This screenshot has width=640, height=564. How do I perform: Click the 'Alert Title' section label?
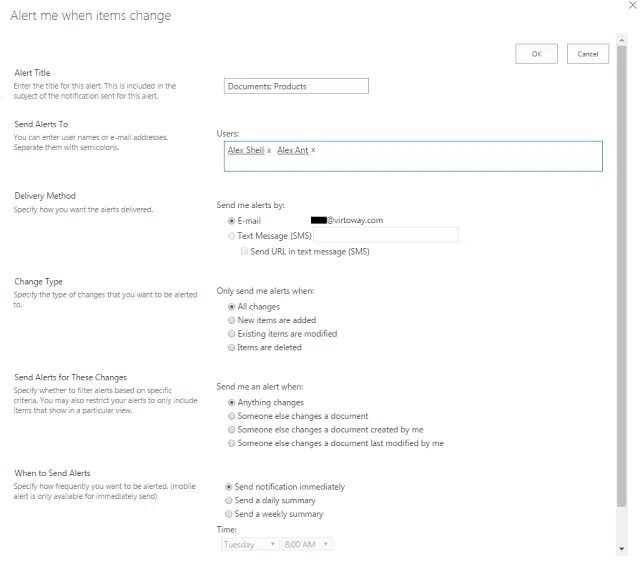[32, 73]
